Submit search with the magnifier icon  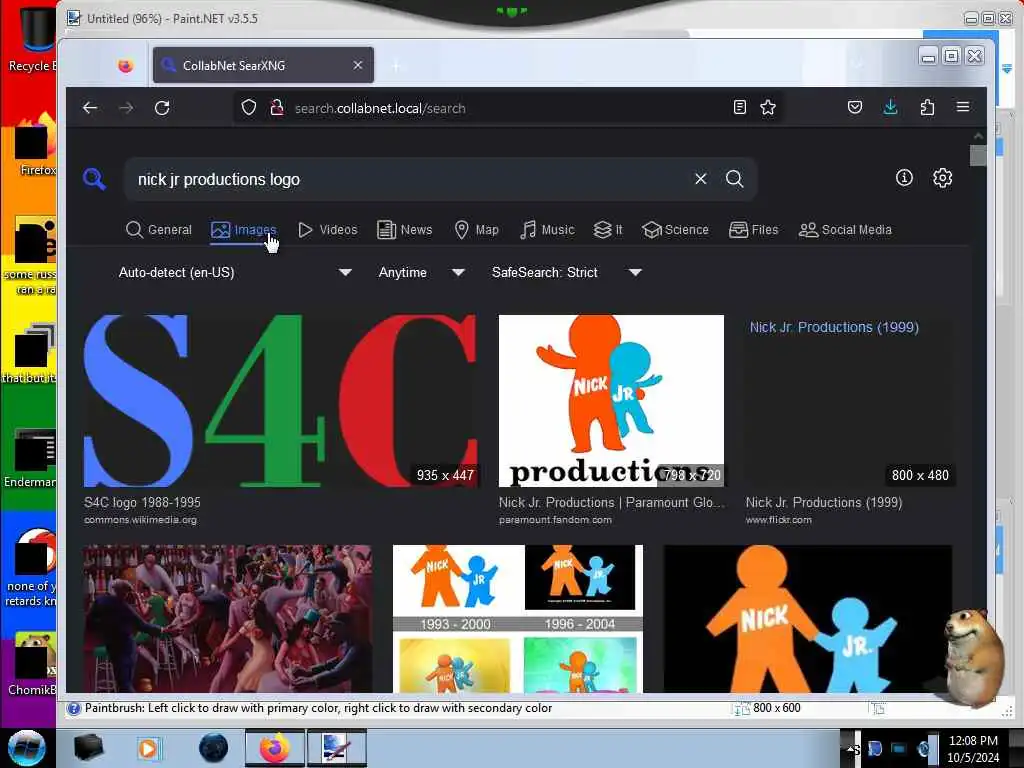click(x=735, y=179)
